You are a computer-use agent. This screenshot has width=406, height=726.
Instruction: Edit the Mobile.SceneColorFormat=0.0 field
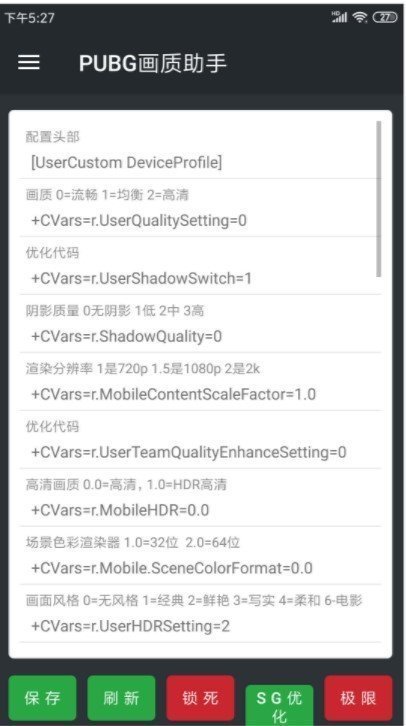pyautogui.click(x=200, y=568)
